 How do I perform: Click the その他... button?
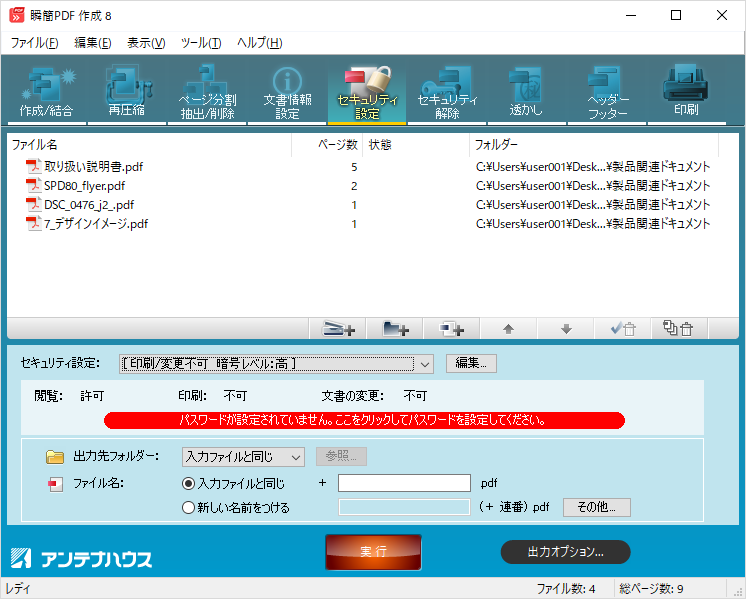point(597,507)
